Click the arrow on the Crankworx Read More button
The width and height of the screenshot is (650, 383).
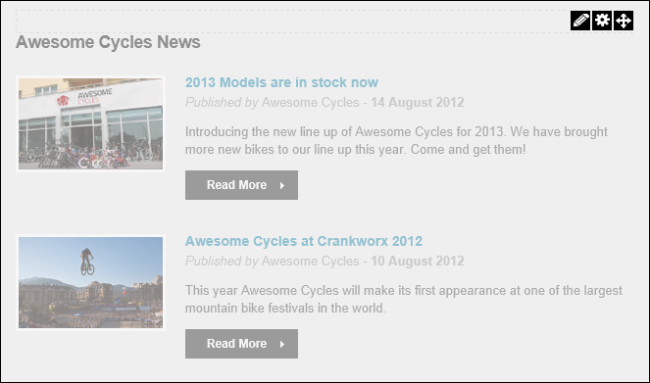pyautogui.click(x=282, y=344)
